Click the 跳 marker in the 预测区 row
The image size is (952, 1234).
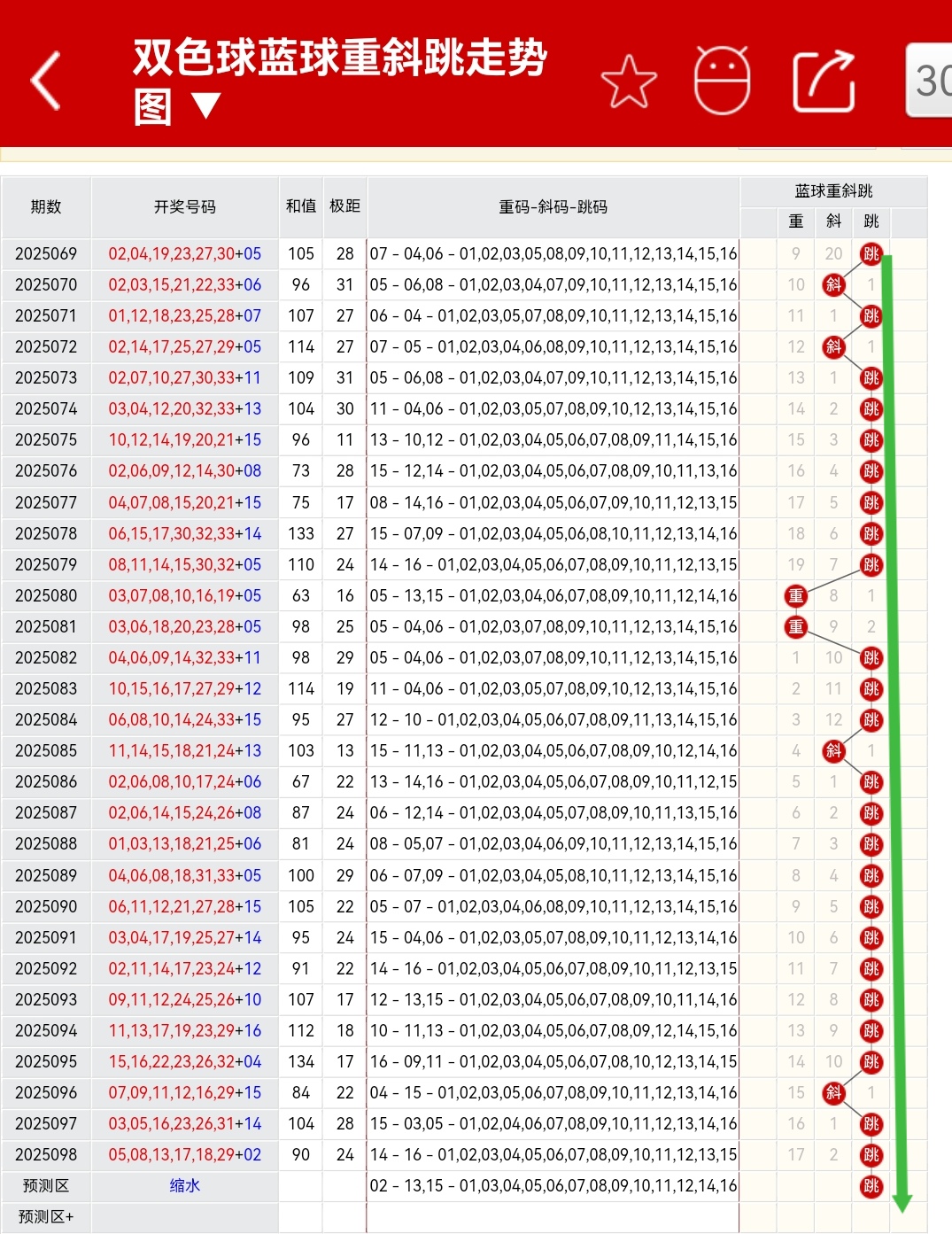(x=870, y=1185)
